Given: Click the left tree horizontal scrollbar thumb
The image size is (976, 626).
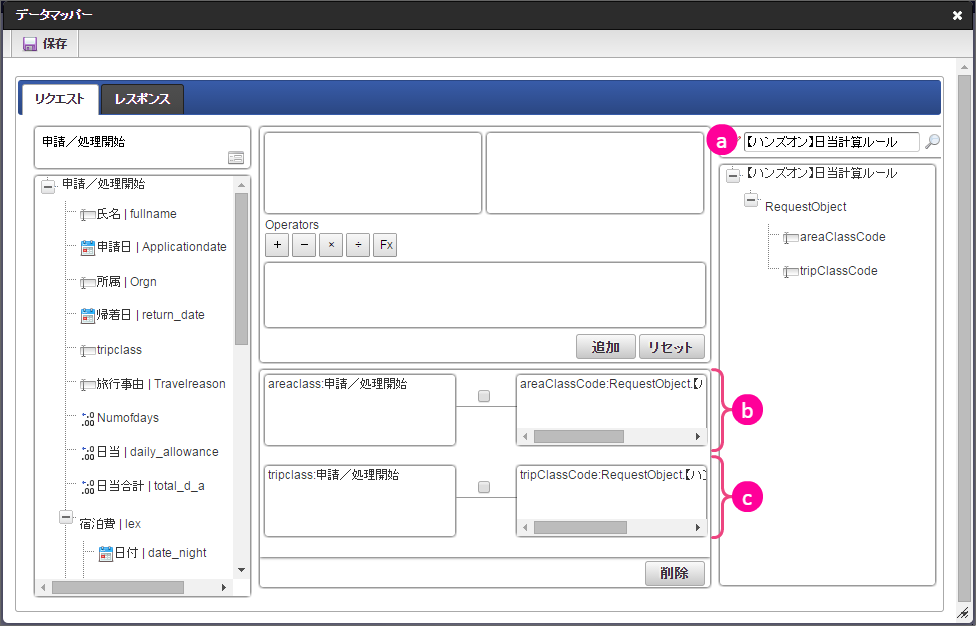Looking at the screenshot, I should (x=118, y=587).
